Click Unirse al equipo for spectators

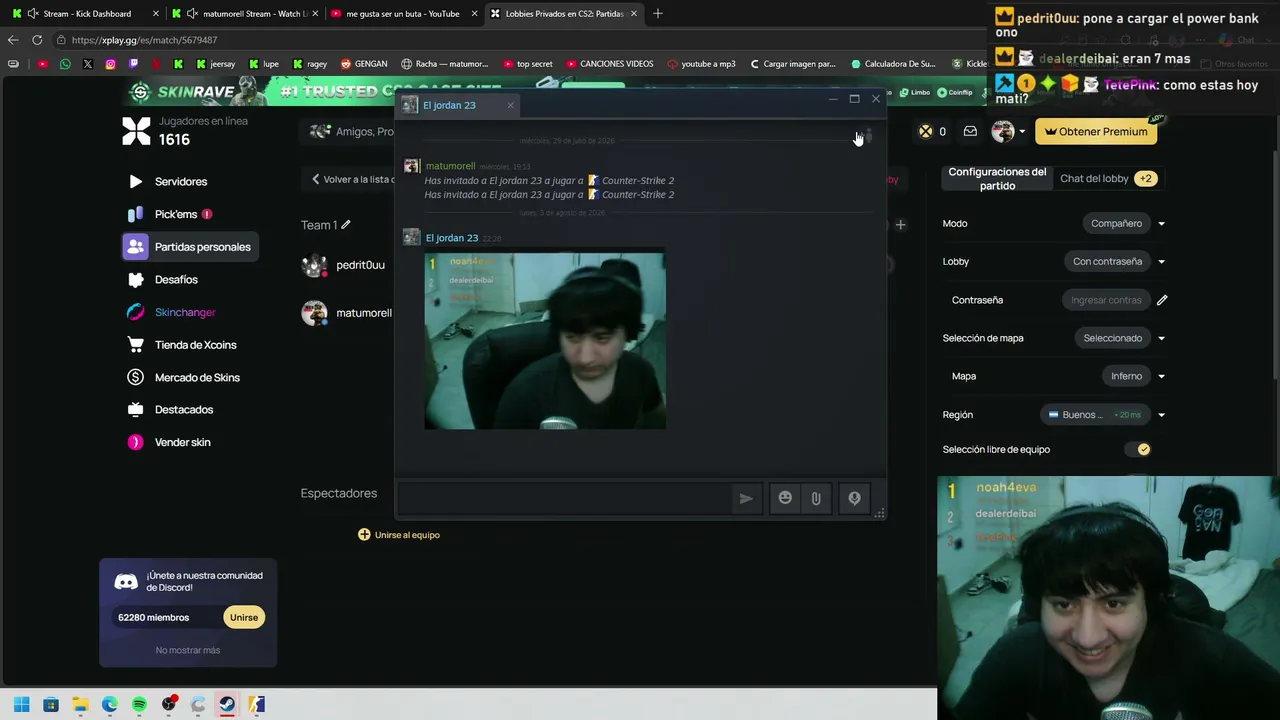pyautogui.click(x=399, y=535)
